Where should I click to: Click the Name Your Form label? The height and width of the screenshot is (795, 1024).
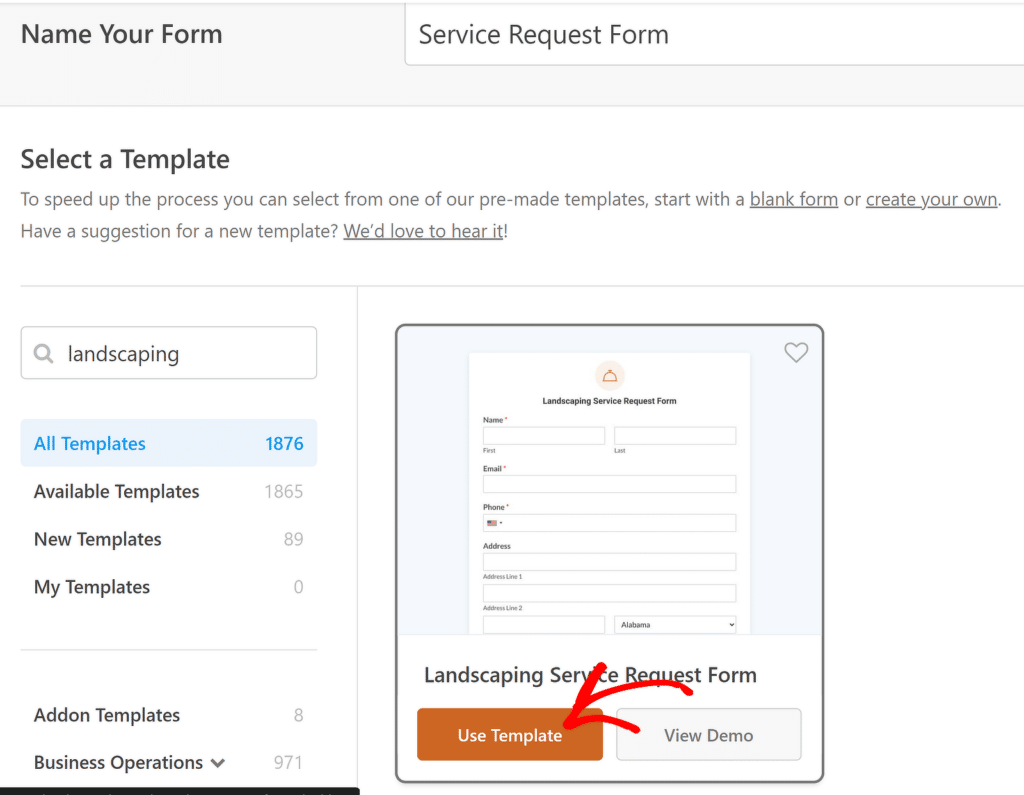pyautogui.click(x=121, y=34)
